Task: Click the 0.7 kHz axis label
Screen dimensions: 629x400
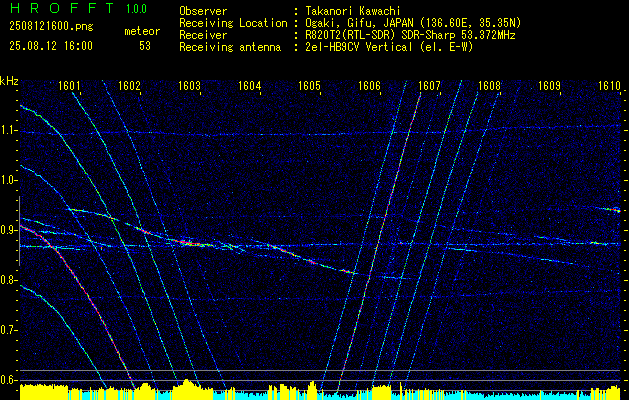Action: [x=9, y=330]
